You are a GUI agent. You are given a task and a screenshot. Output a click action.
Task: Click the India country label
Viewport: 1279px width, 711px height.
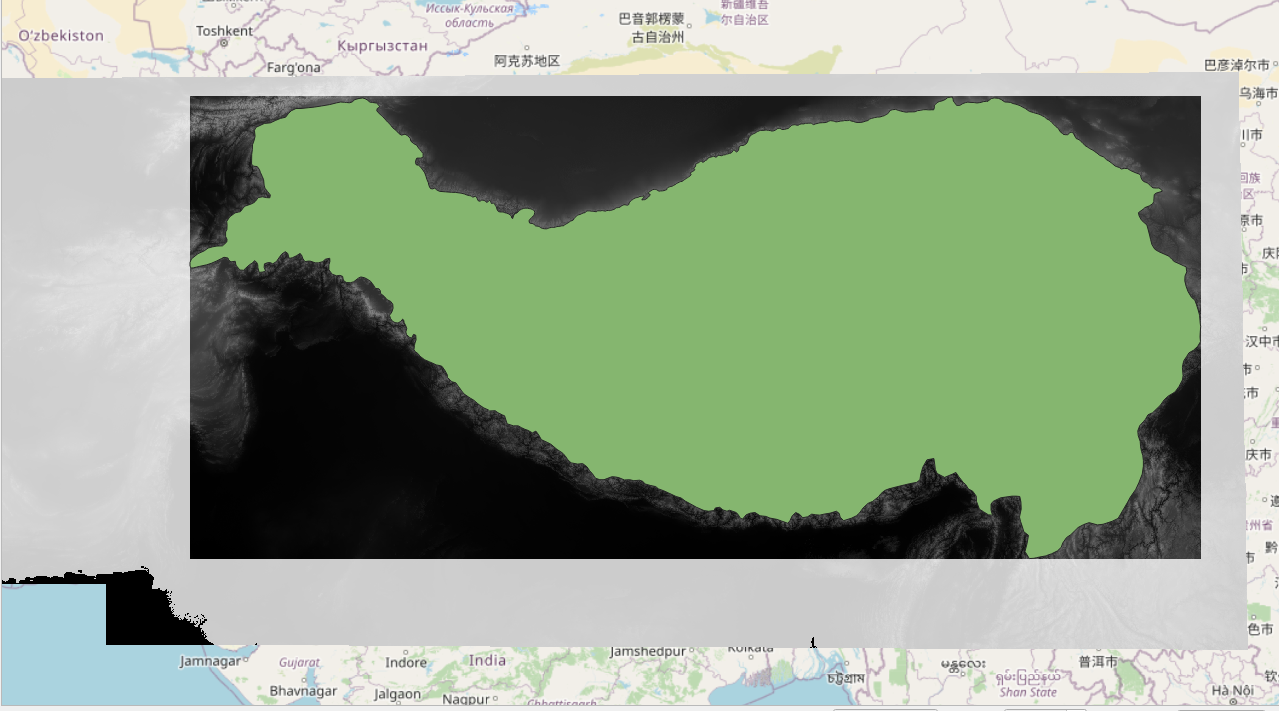[488, 660]
